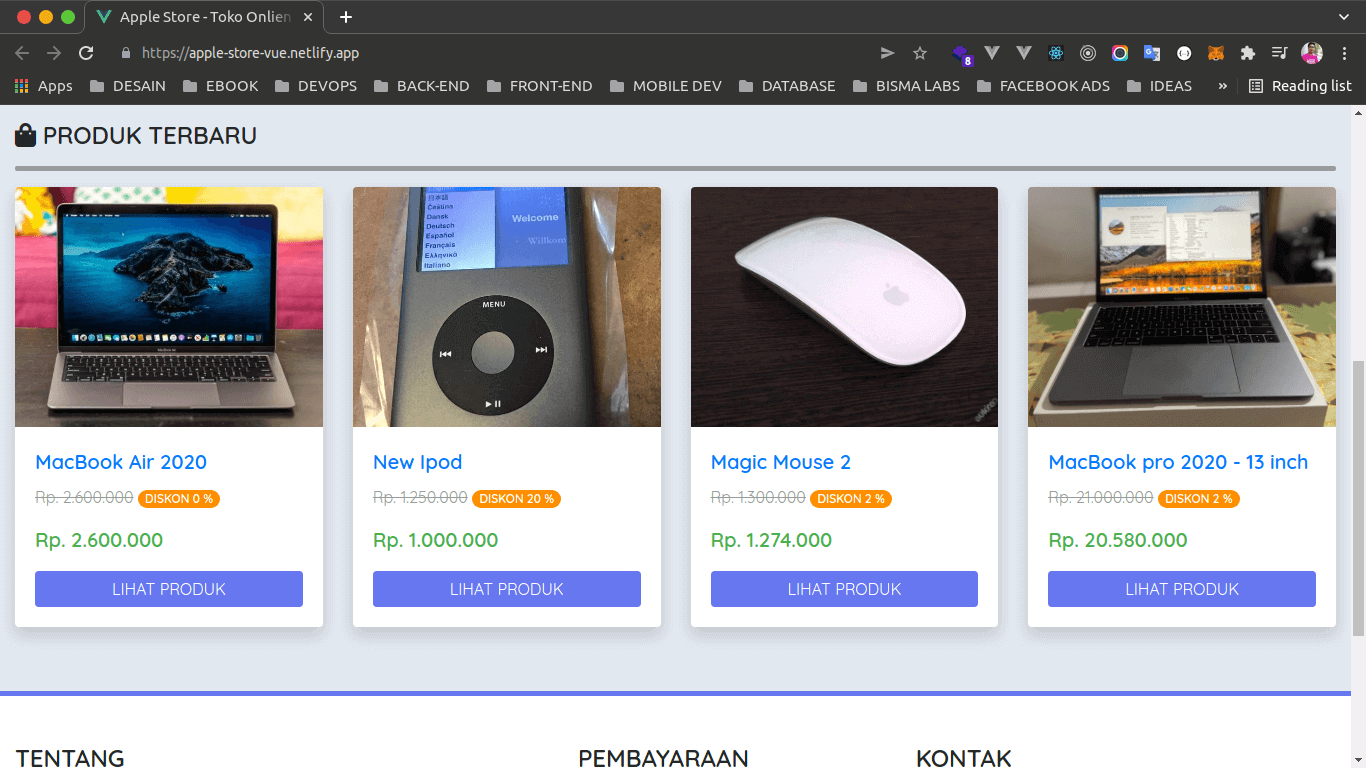This screenshot has height=768, width=1366.
Task: Click the green price Rp. 2.600.000
Action: click(x=99, y=540)
